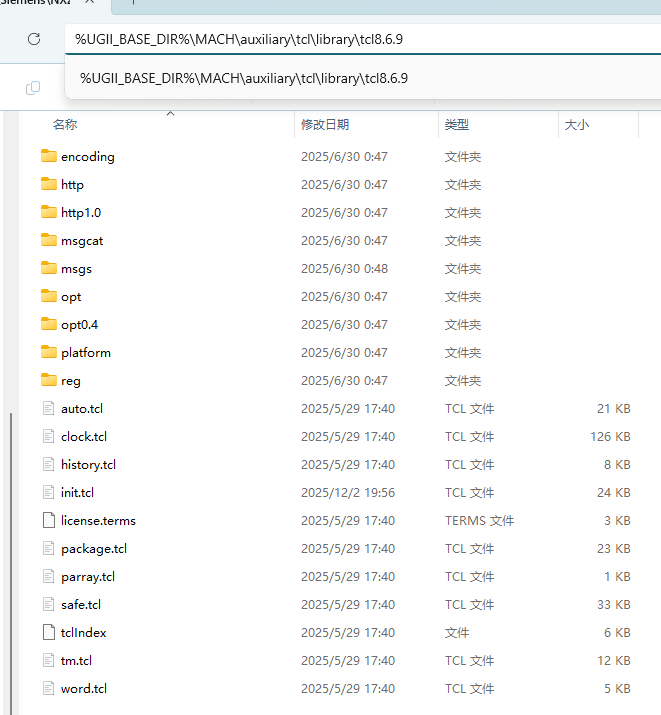
Task: Click the auto.tcl file icon
Action: click(48, 408)
